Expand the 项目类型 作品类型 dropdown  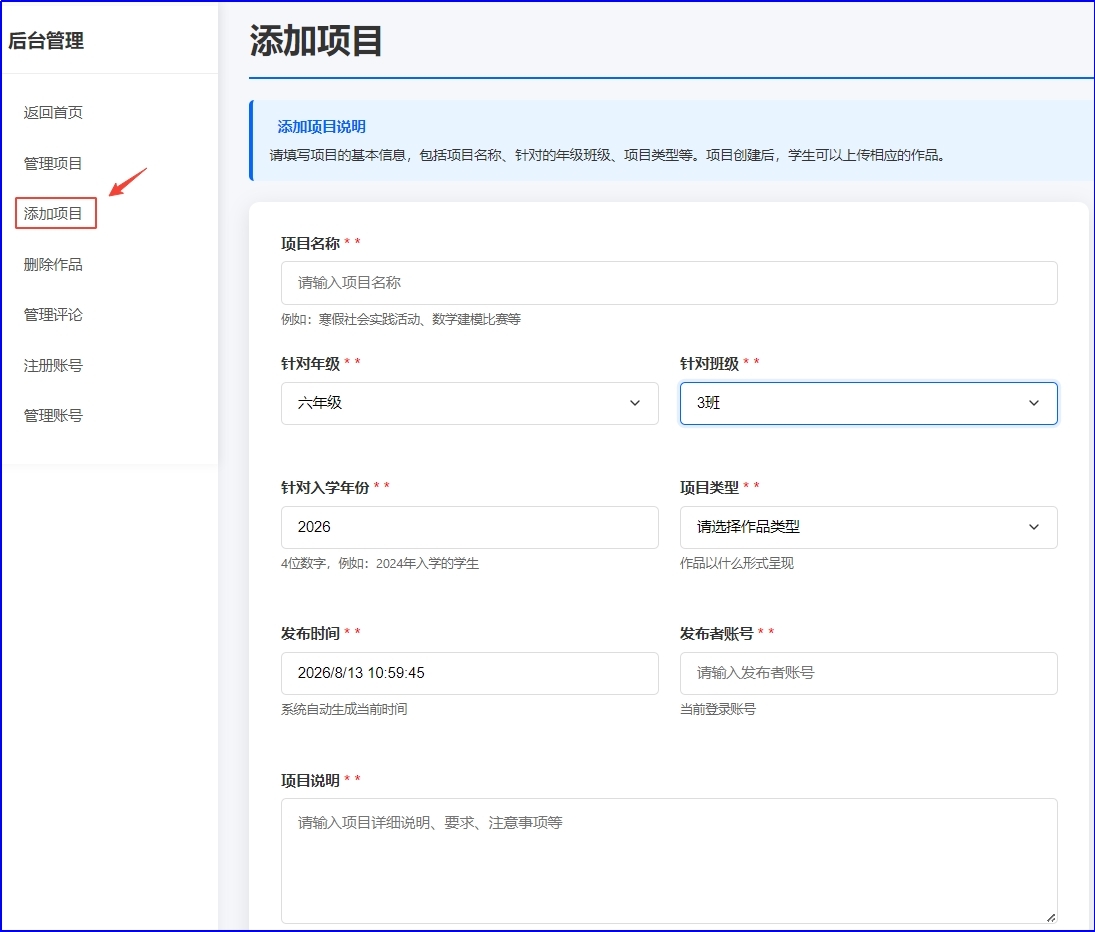[x=869, y=527]
